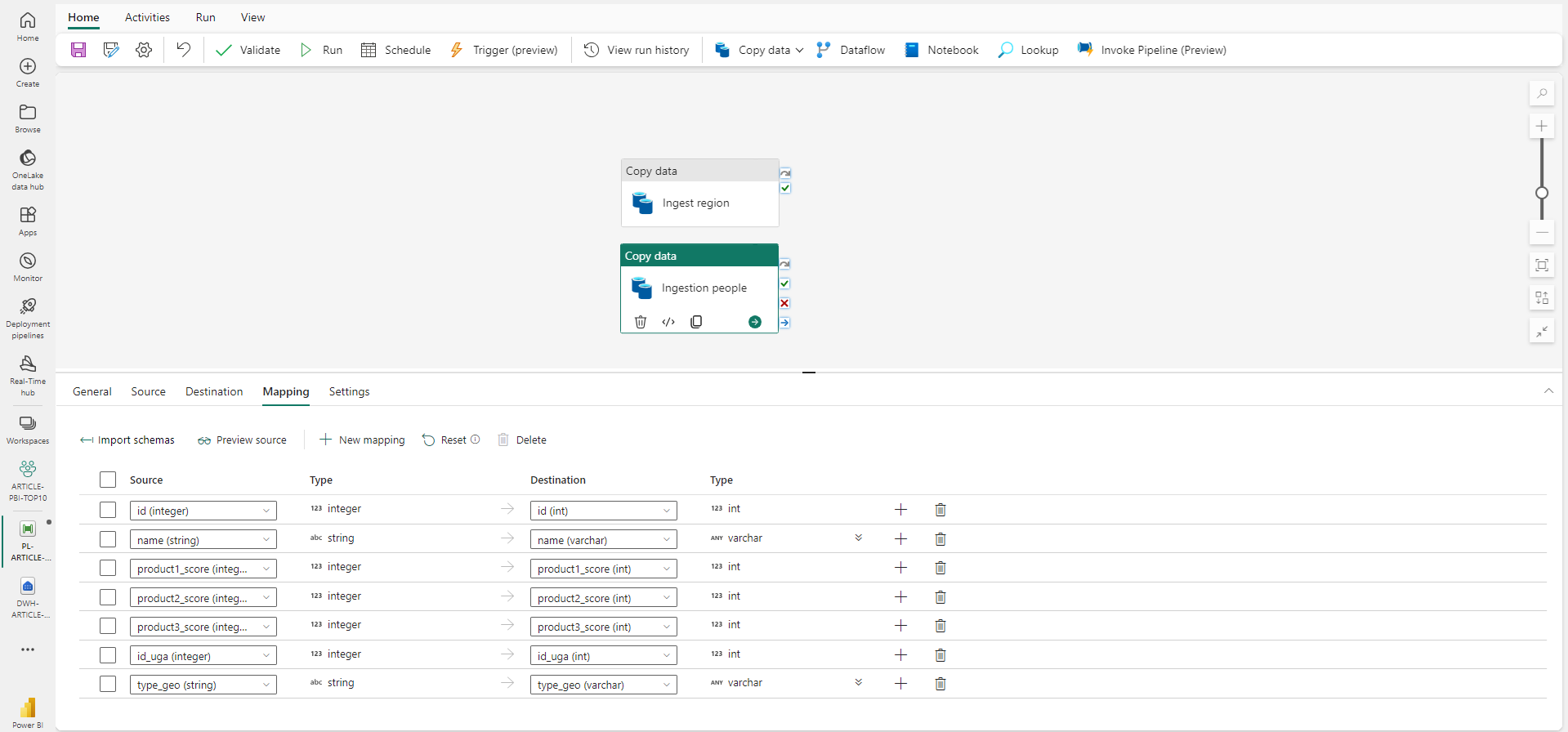Click Validate in the toolbar
The image size is (1568, 732).
[x=248, y=50]
